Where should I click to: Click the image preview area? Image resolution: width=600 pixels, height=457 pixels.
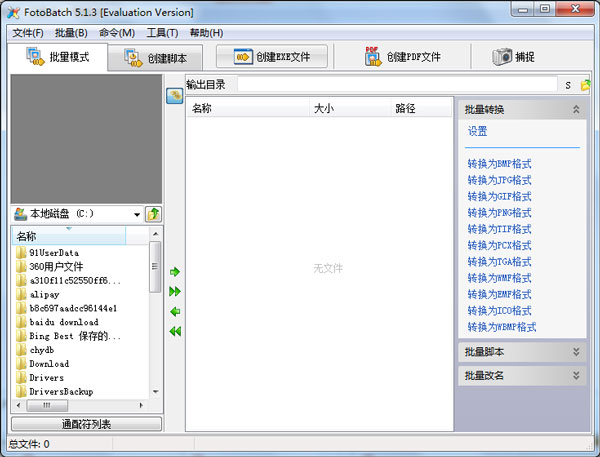(86, 139)
